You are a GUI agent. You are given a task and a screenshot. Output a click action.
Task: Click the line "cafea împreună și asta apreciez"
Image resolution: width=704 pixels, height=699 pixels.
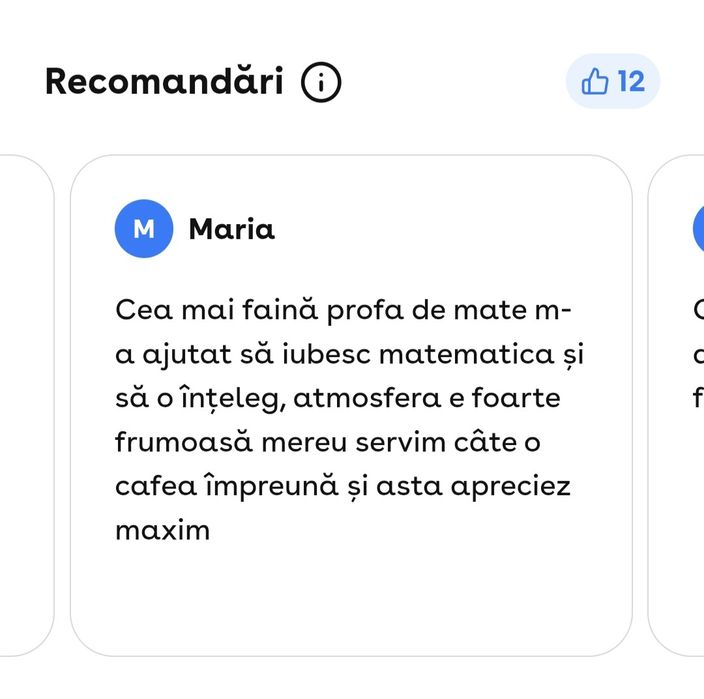pyautogui.click(x=342, y=486)
